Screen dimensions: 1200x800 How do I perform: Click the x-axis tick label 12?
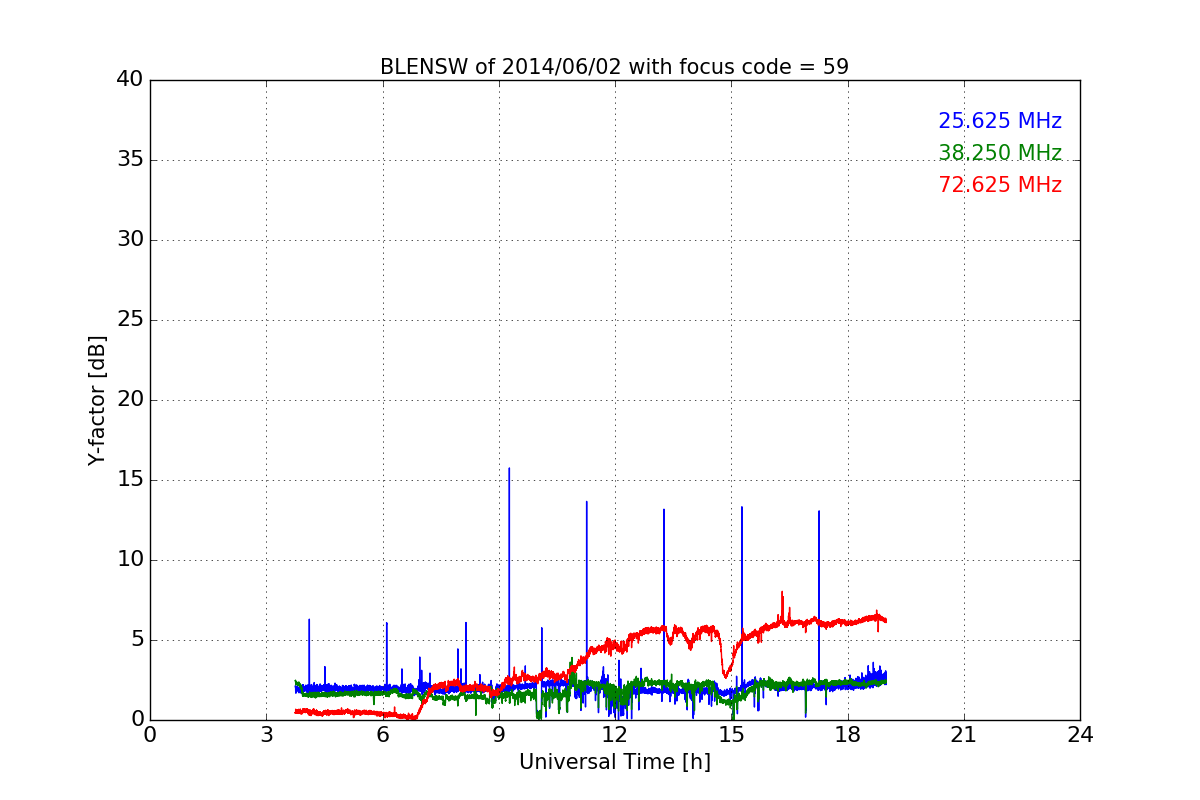coord(615,734)
